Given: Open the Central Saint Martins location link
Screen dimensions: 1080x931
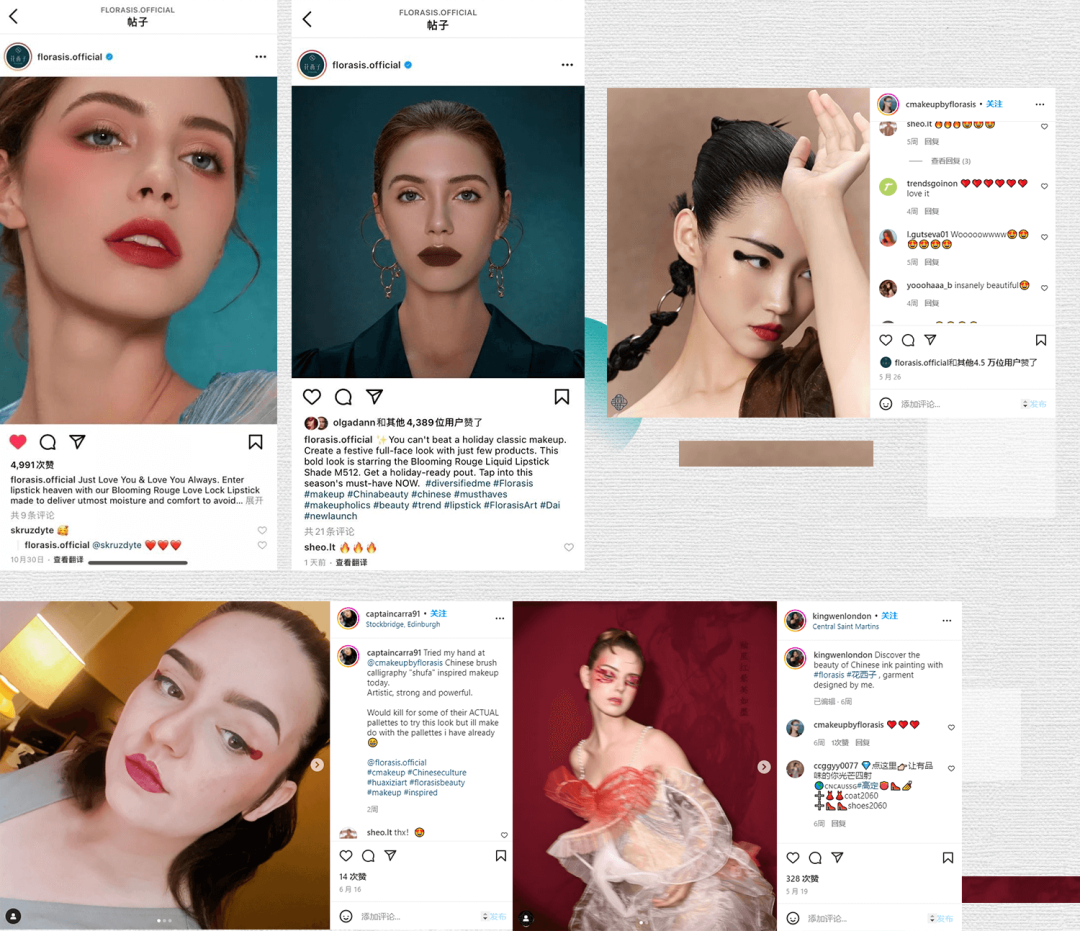Looking at the screenshot, I should pos(846,627).
